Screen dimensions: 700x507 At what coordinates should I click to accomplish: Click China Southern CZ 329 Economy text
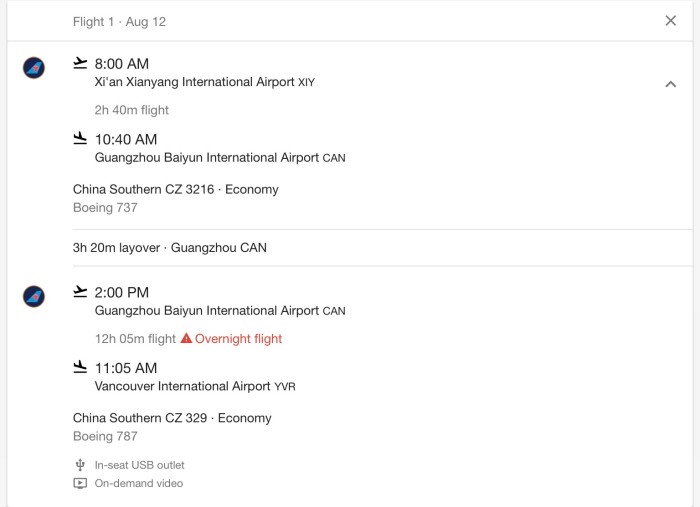coord(172,418)
